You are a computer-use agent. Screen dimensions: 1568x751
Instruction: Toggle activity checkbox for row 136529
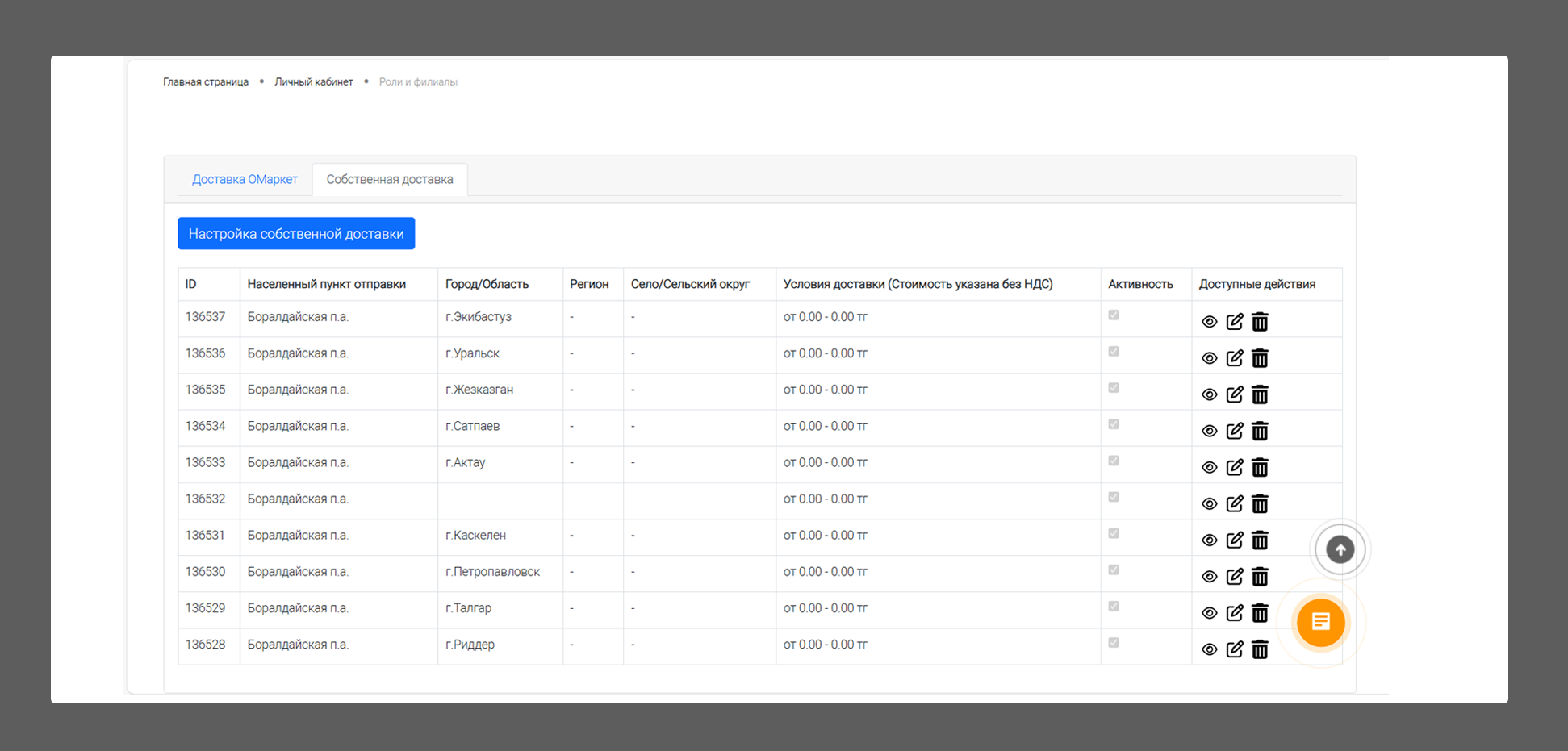1114,606
